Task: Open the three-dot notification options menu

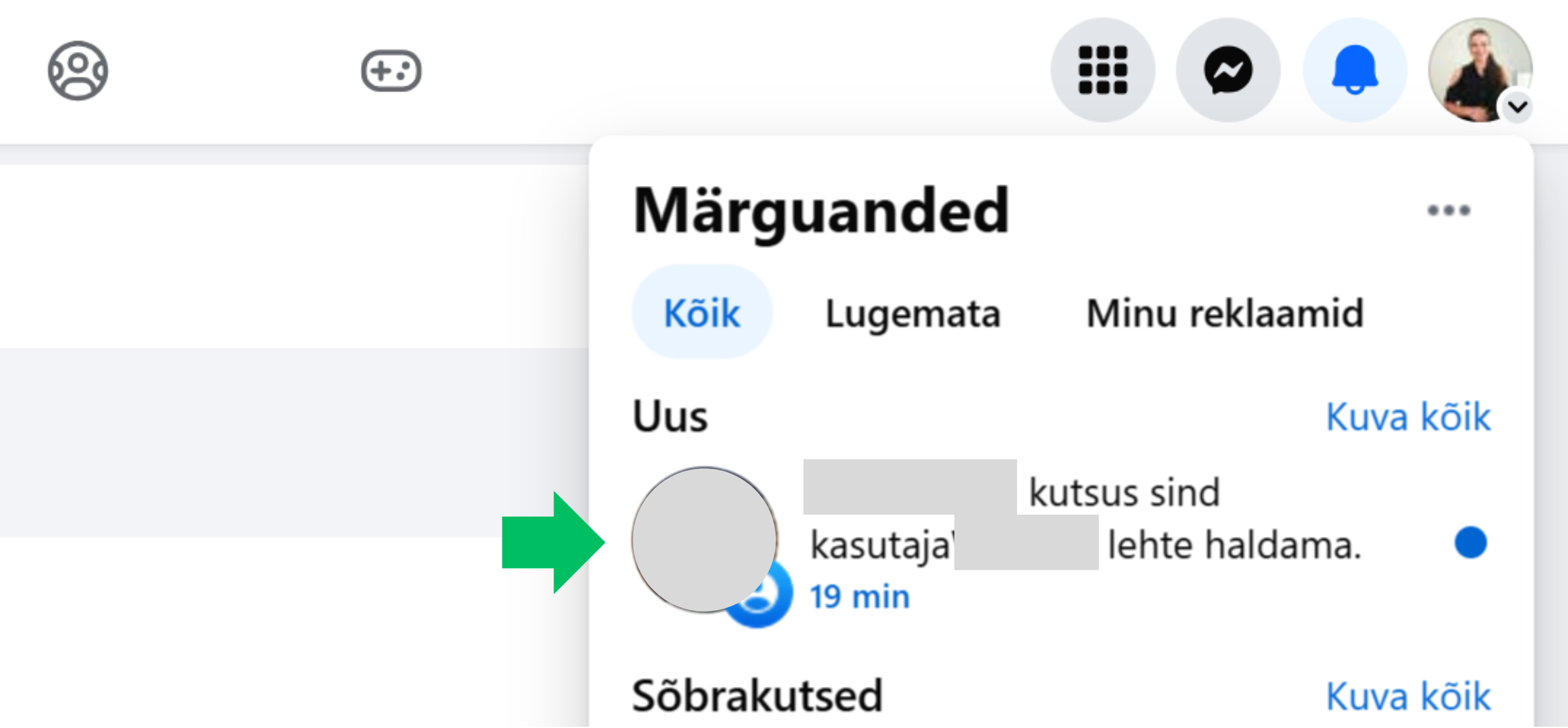Action: tap(1448, 210)
